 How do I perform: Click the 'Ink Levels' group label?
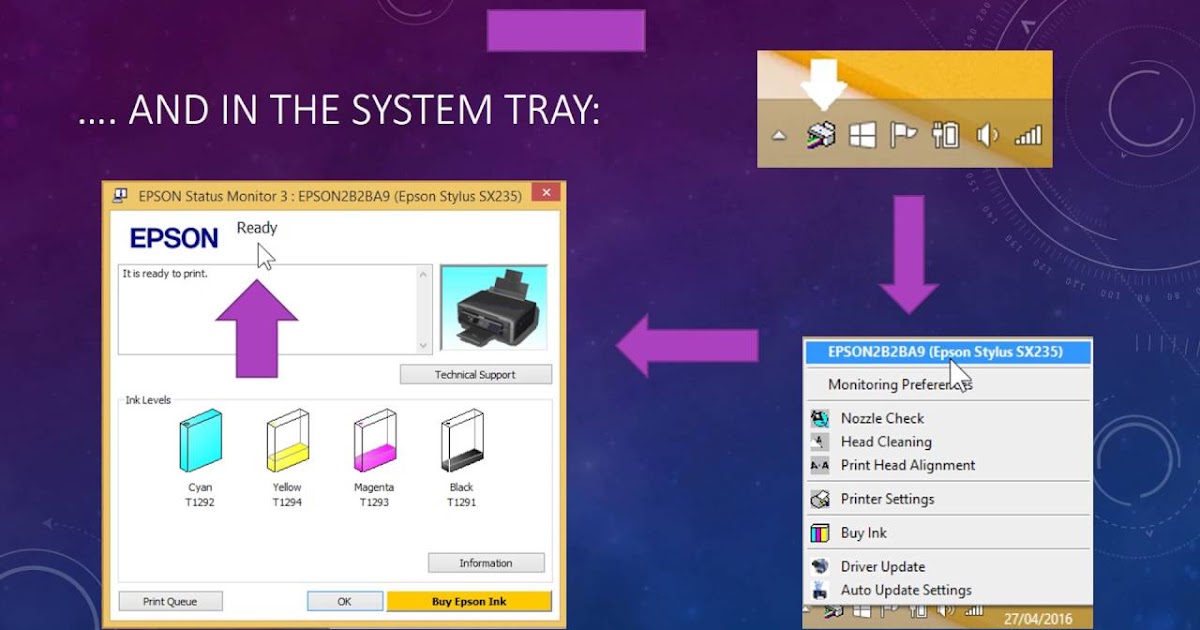pyautogui.click(x=148, y=400)
